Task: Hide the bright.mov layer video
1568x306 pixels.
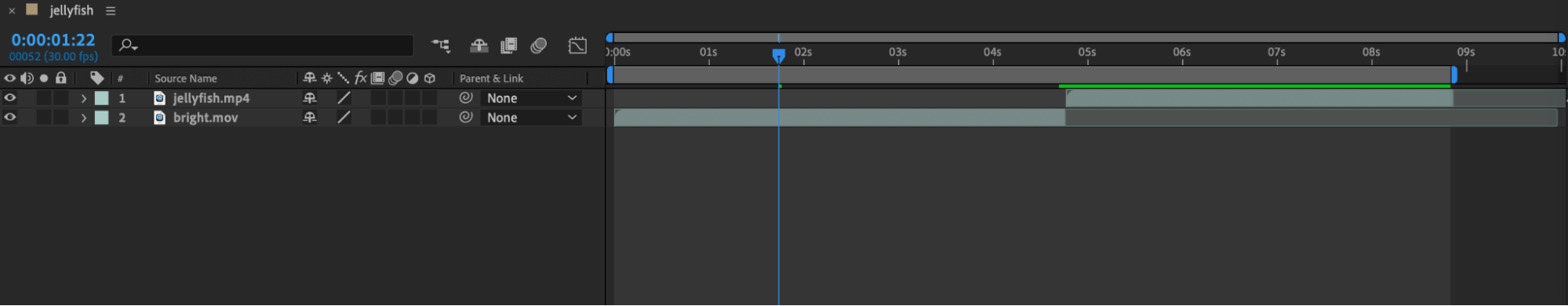Action: click(x=9, y=117)
